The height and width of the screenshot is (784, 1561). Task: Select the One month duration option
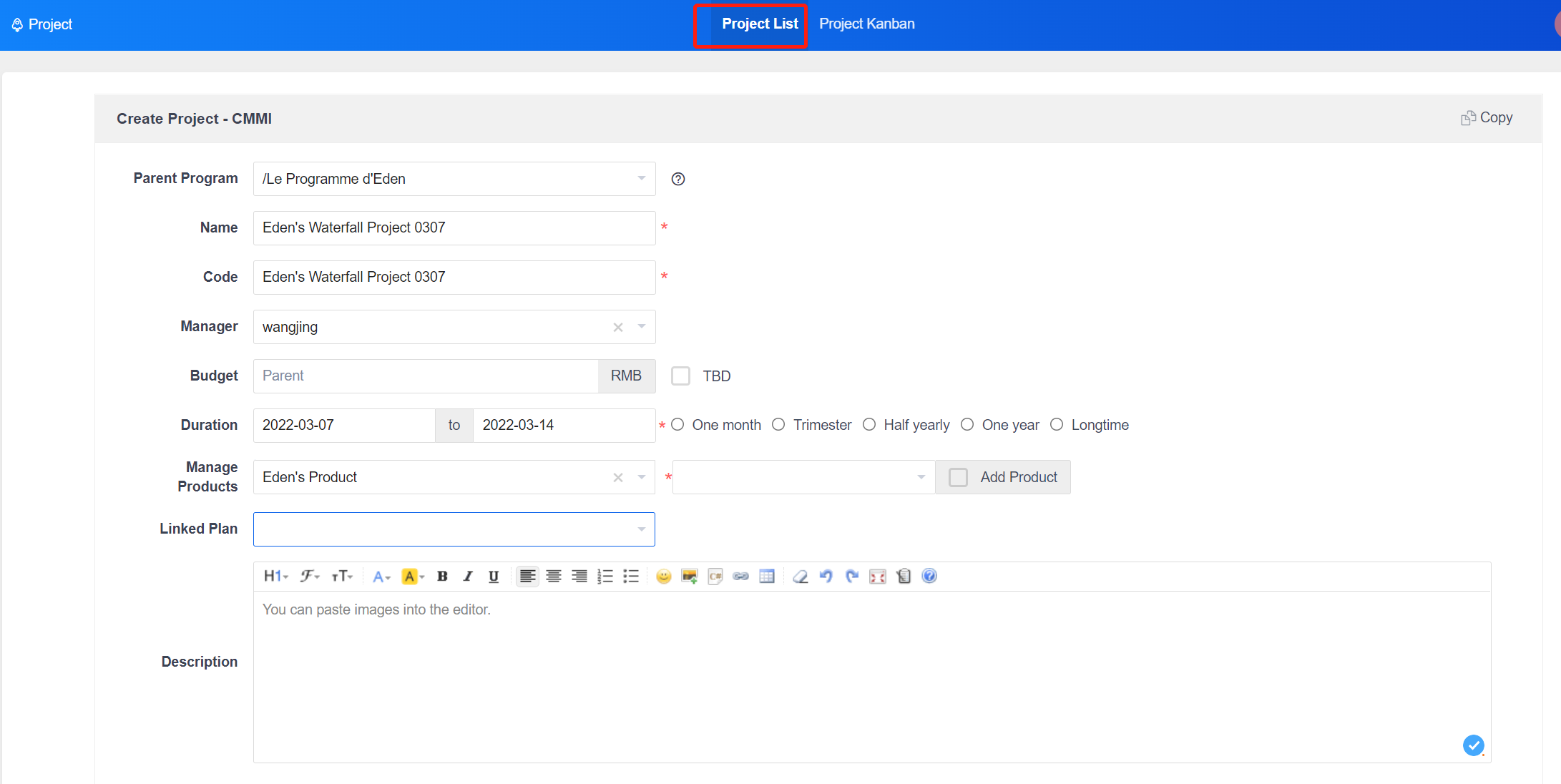click(678, 425)
